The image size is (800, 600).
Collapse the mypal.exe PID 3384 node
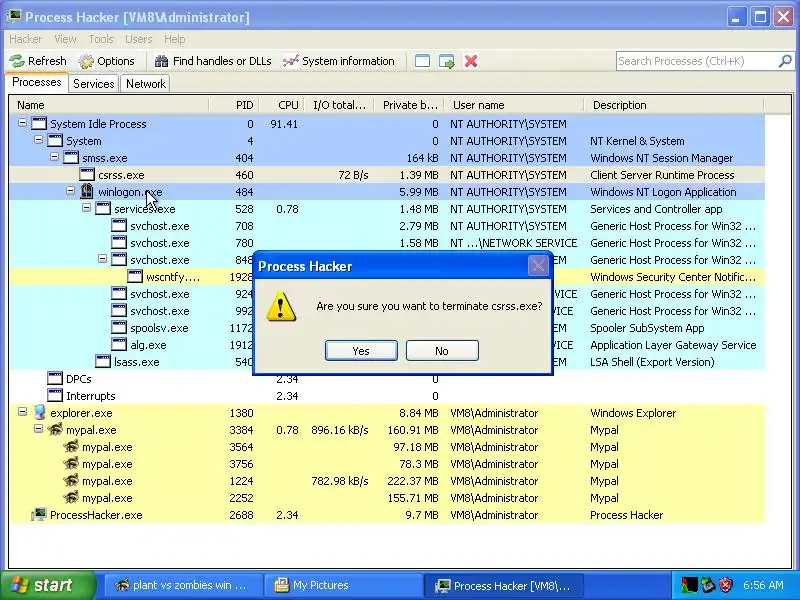(x=38, y=429)
